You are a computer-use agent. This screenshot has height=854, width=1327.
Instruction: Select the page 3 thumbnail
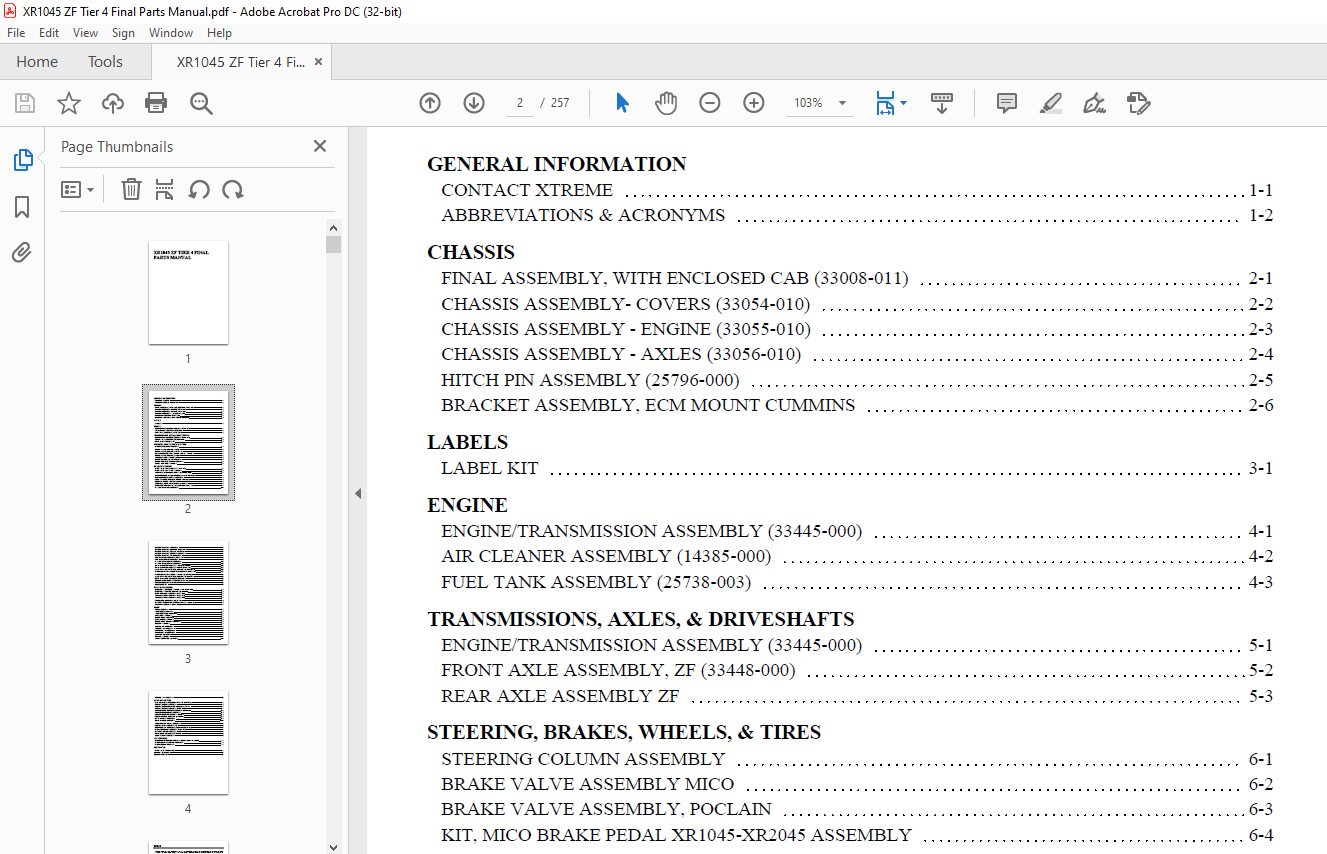tap(188, 593)
